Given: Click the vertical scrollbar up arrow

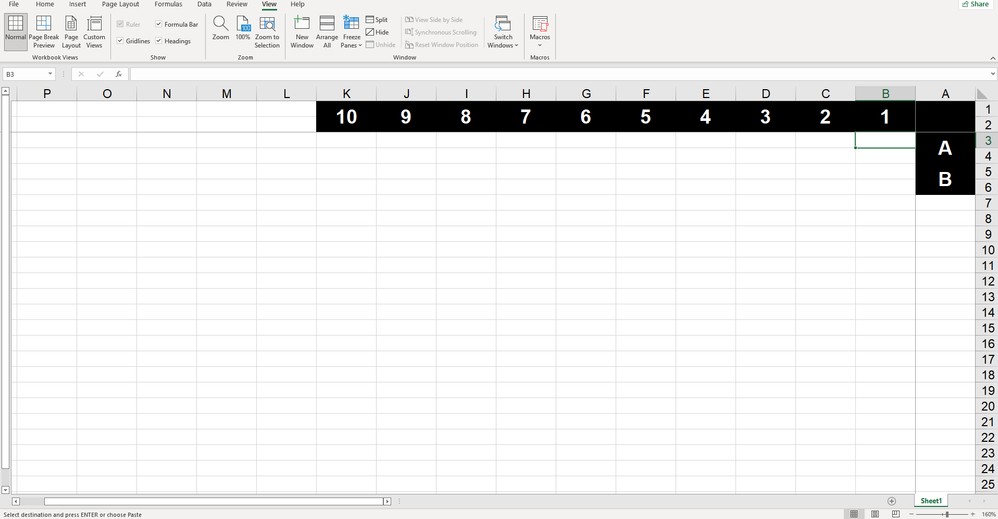Looking at the screenshot, I should click(5, 91).
